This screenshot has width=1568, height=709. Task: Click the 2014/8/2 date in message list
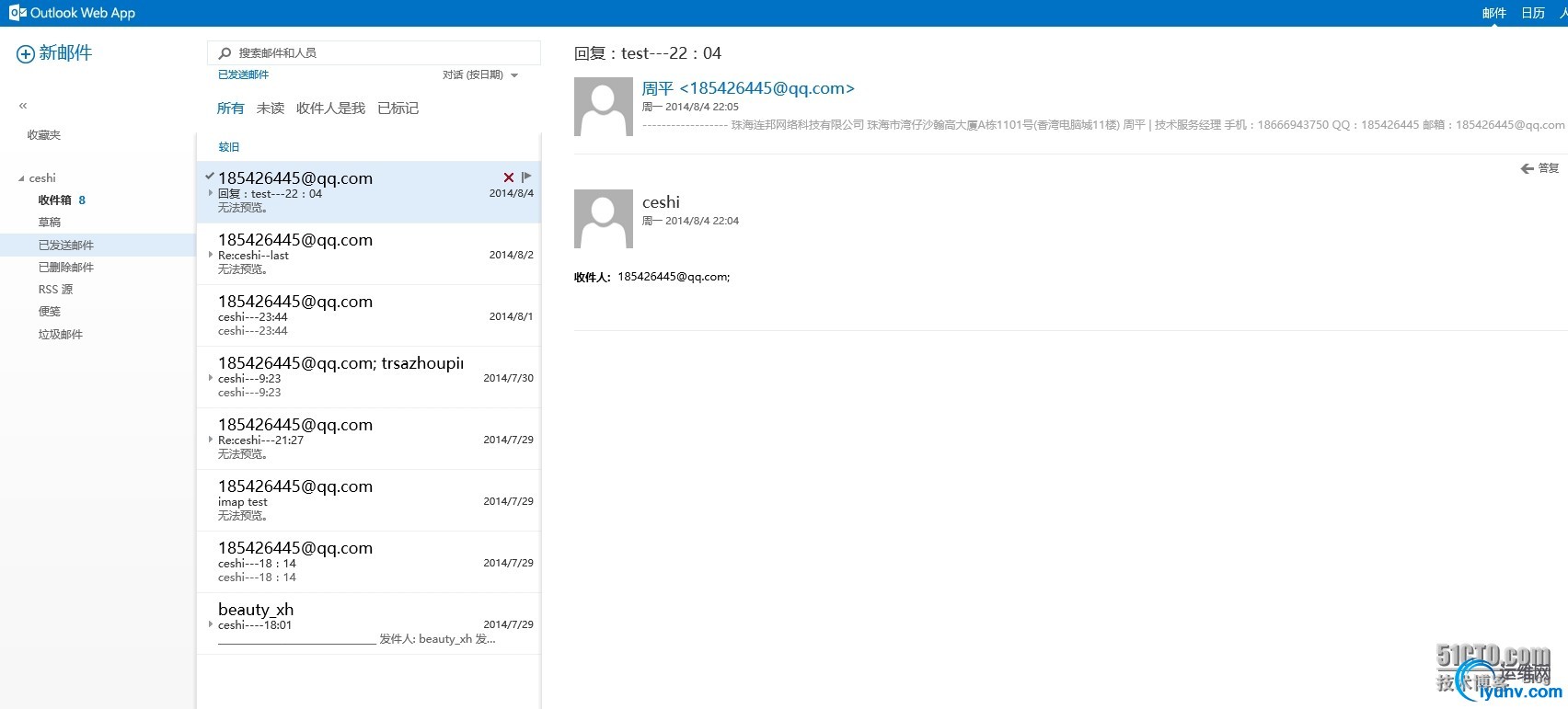(x=512, y=255)
